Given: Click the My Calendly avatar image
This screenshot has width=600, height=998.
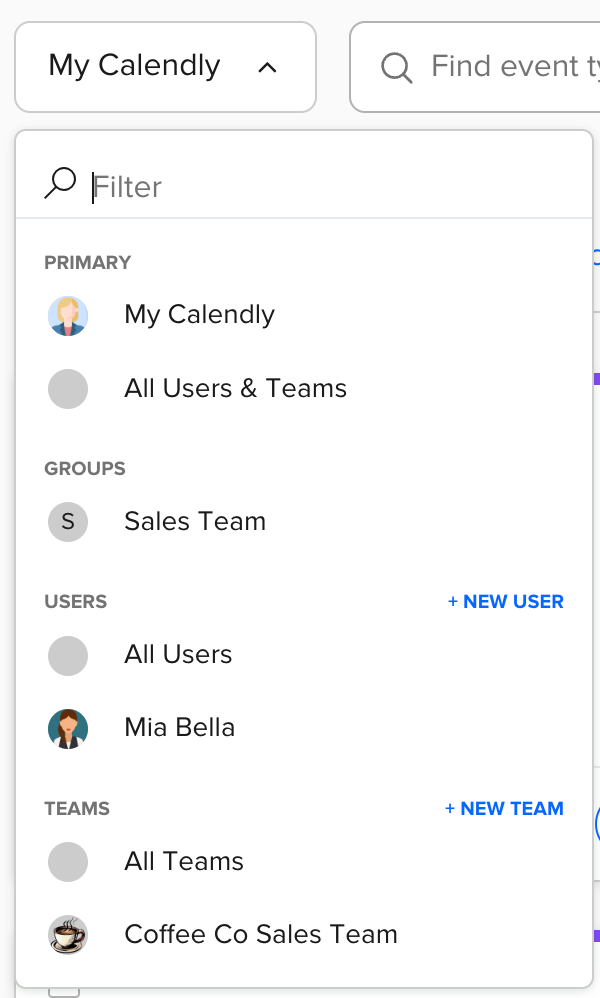Looking at the screenshot, I should coord(68,315).
